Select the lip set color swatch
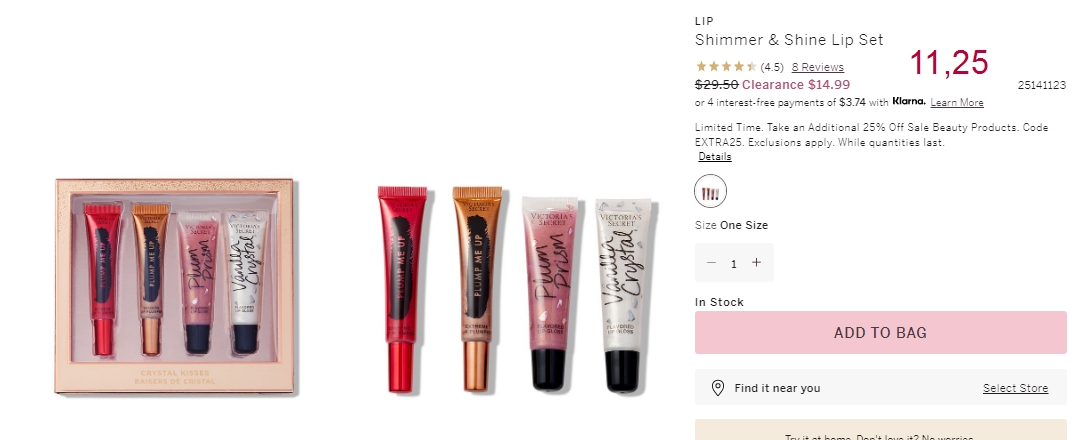The width and height of the screenshot is (1077, 440). click(710, 192)
